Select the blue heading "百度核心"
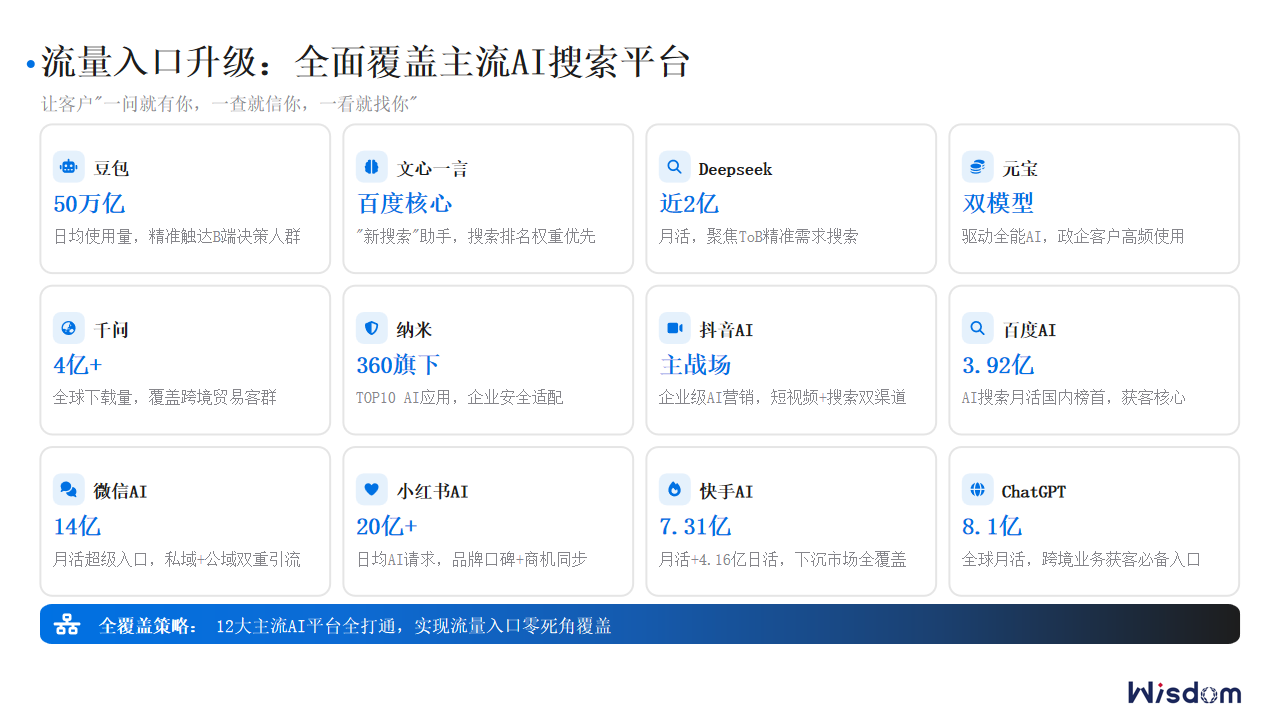 [x=404, y=204]
